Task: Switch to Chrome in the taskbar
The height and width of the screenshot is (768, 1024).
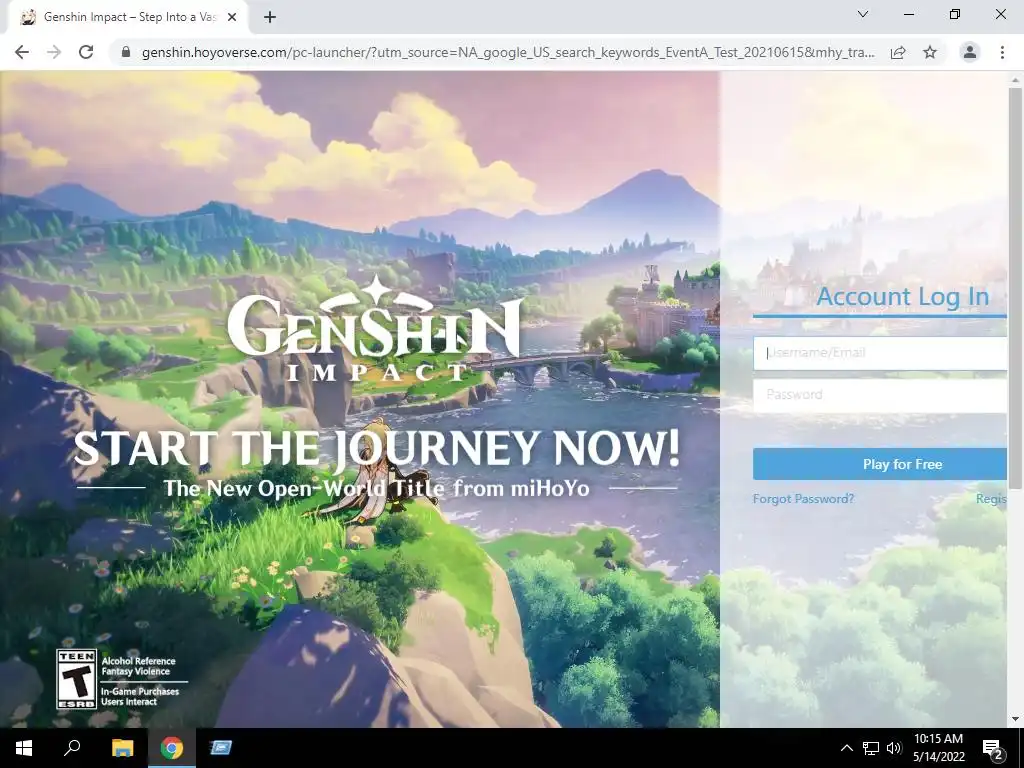Action: [172, 748]
